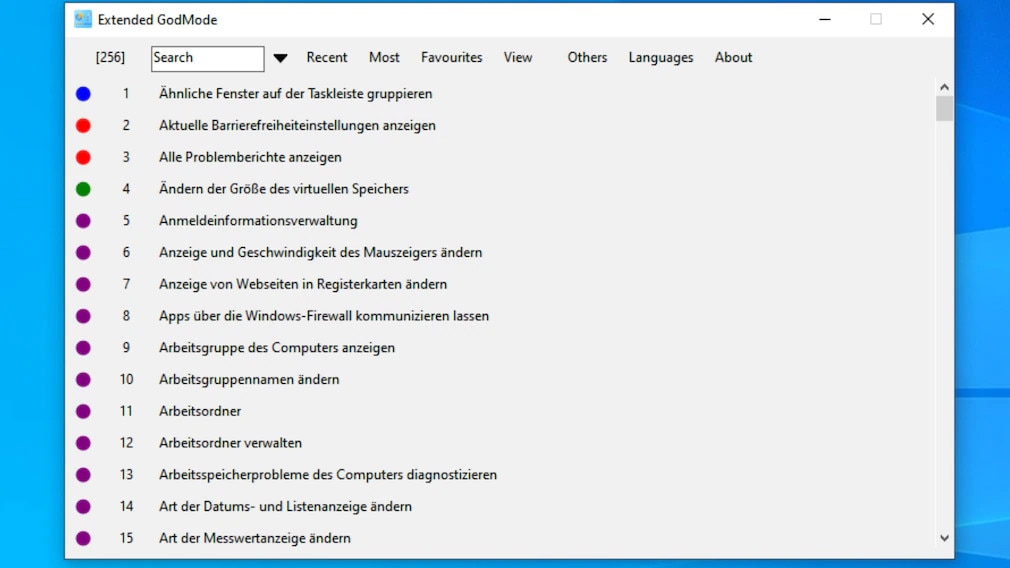Click the purple dot beside Anzeige von Webseiten in Registerkarten
This screenshot has height=568, width=1010.
(83, 284)
